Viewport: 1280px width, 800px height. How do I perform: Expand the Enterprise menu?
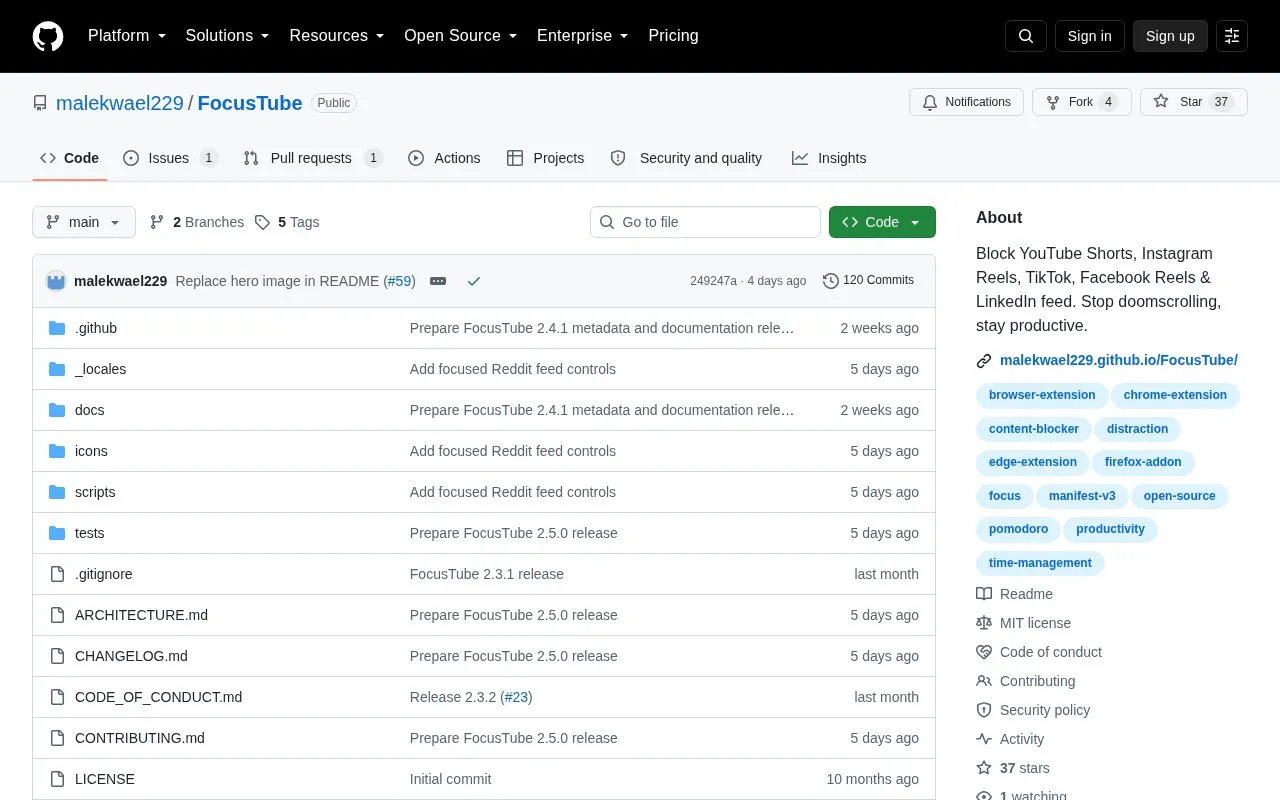pos(582,36)
